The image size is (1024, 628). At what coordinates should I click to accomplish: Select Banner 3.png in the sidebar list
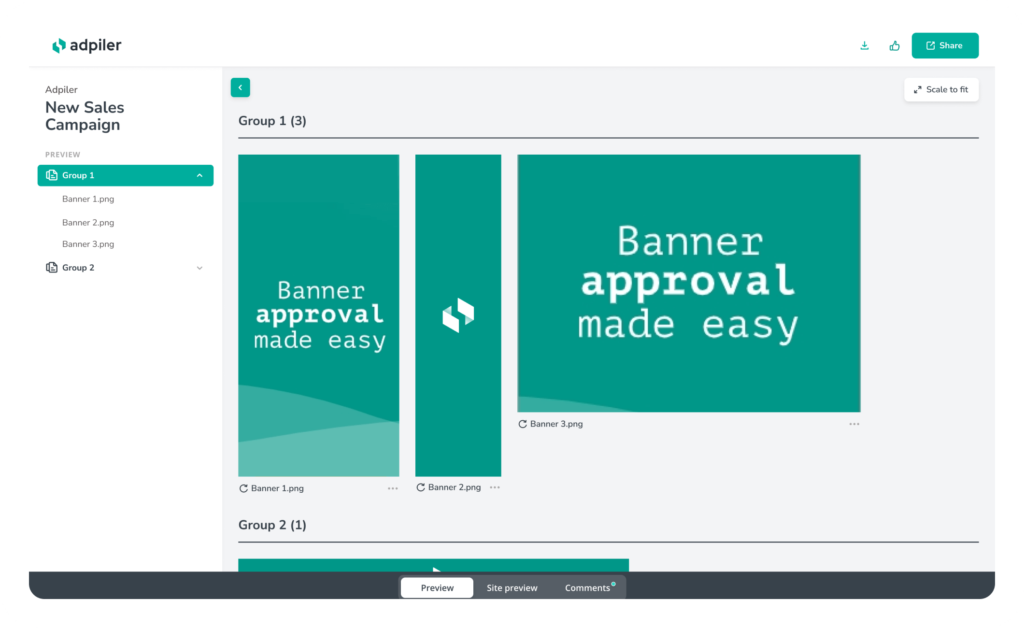click(88, 244)
